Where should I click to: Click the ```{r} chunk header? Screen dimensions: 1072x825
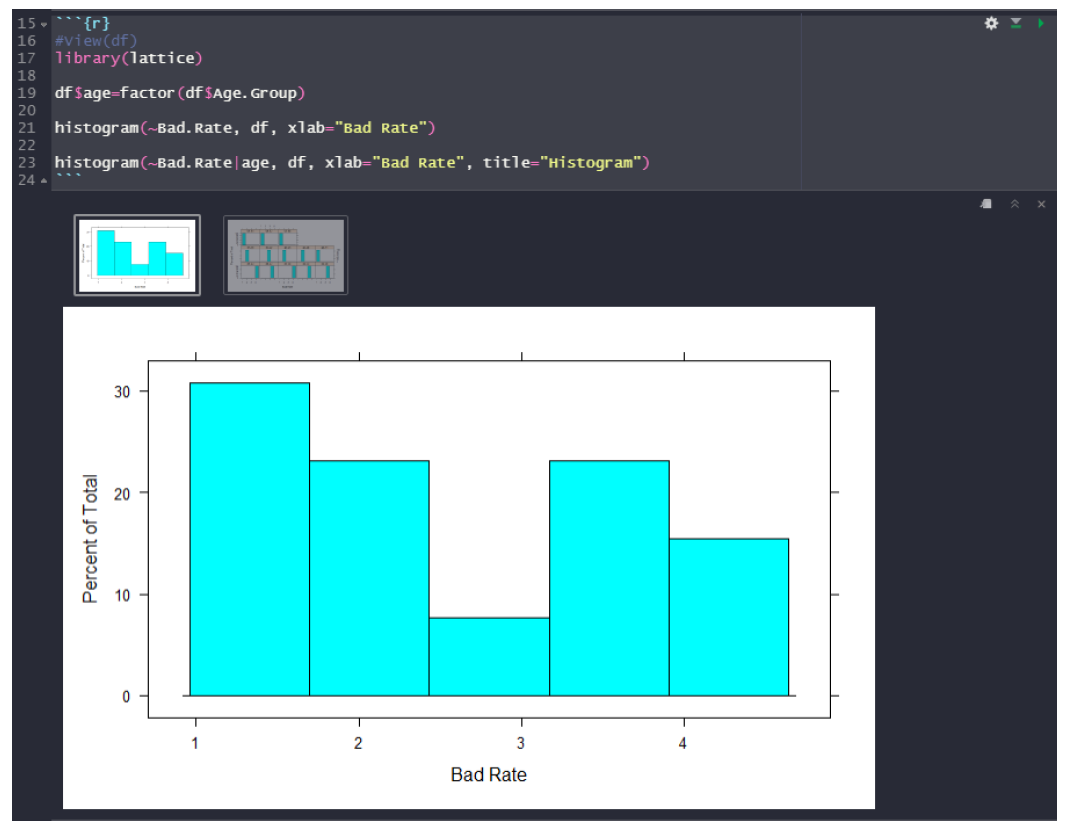pos(82,23)
